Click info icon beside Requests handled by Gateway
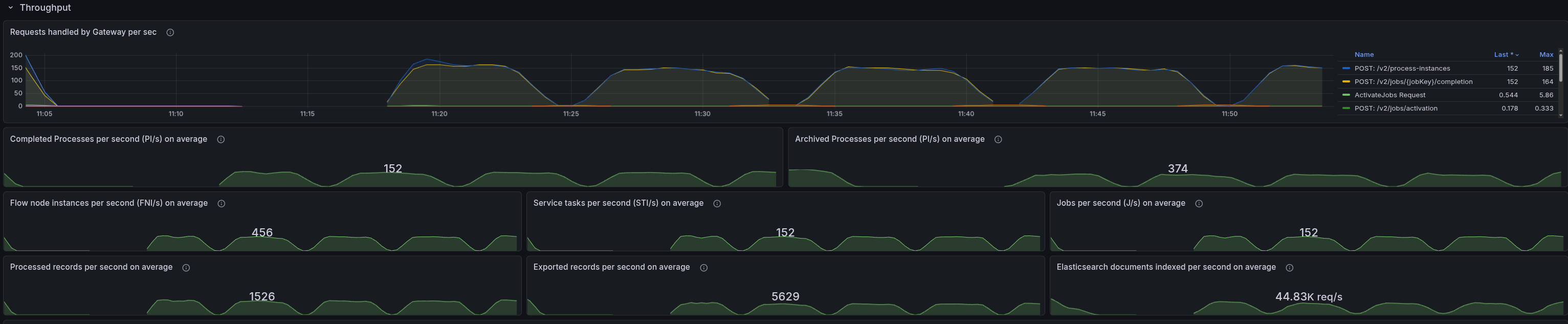Viewport: 1568px width, 324px height. 170,33
